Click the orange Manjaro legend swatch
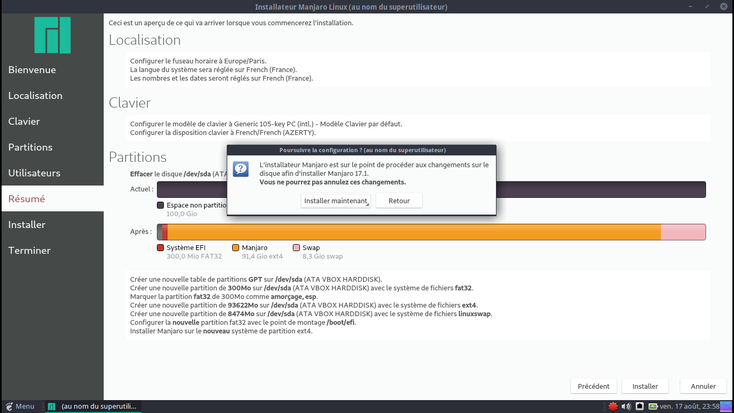This screenshot has height=413, width=734. click(x=235, y=248)
